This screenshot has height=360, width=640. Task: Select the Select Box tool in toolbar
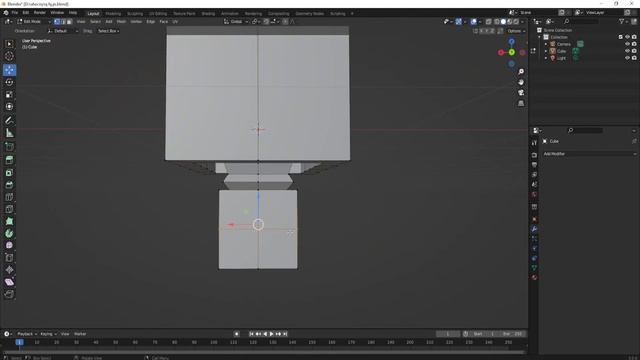tap(9, 44)
